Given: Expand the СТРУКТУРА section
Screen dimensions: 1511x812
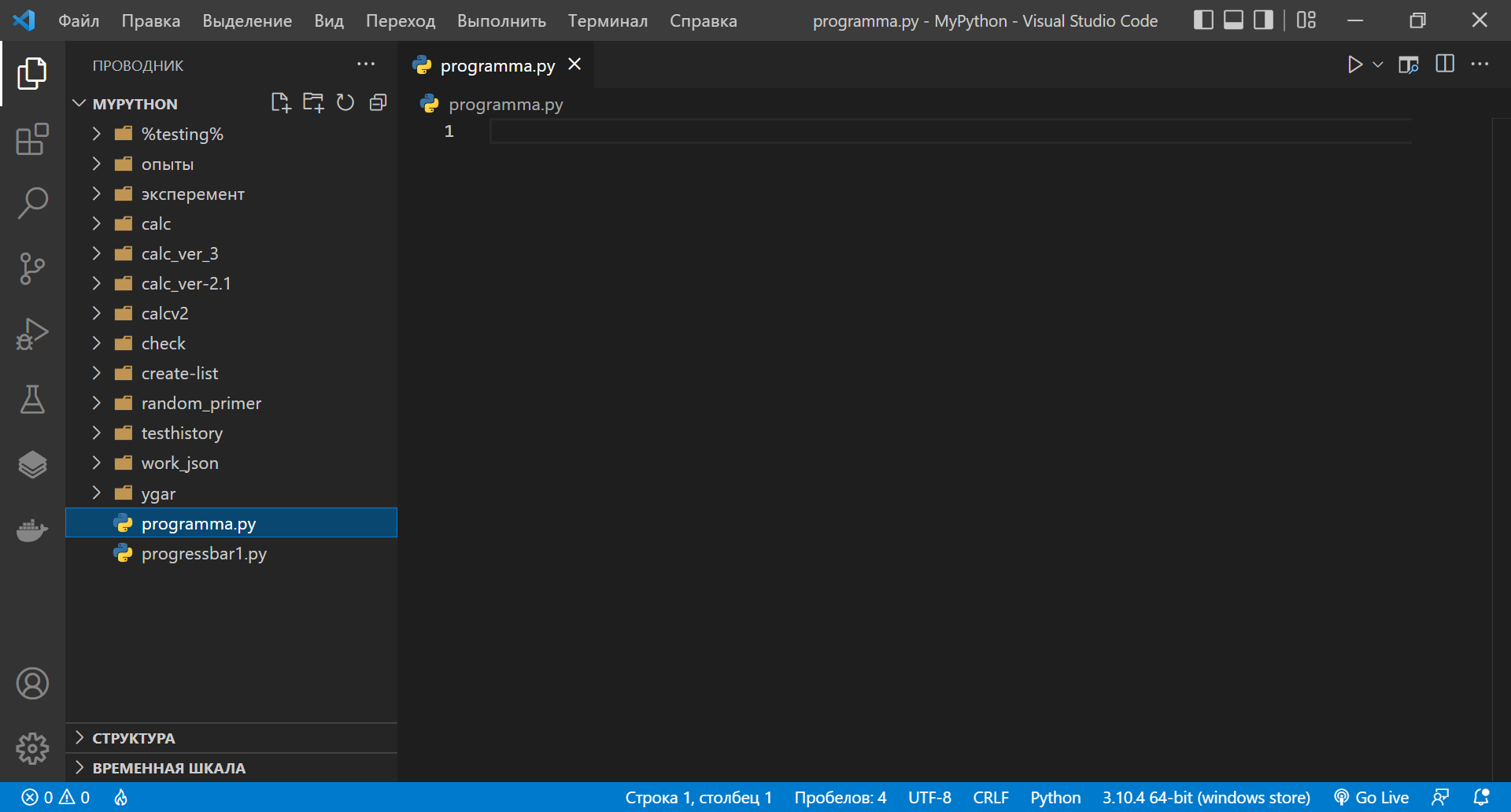Looking at the screenshot, I should 134,738.
